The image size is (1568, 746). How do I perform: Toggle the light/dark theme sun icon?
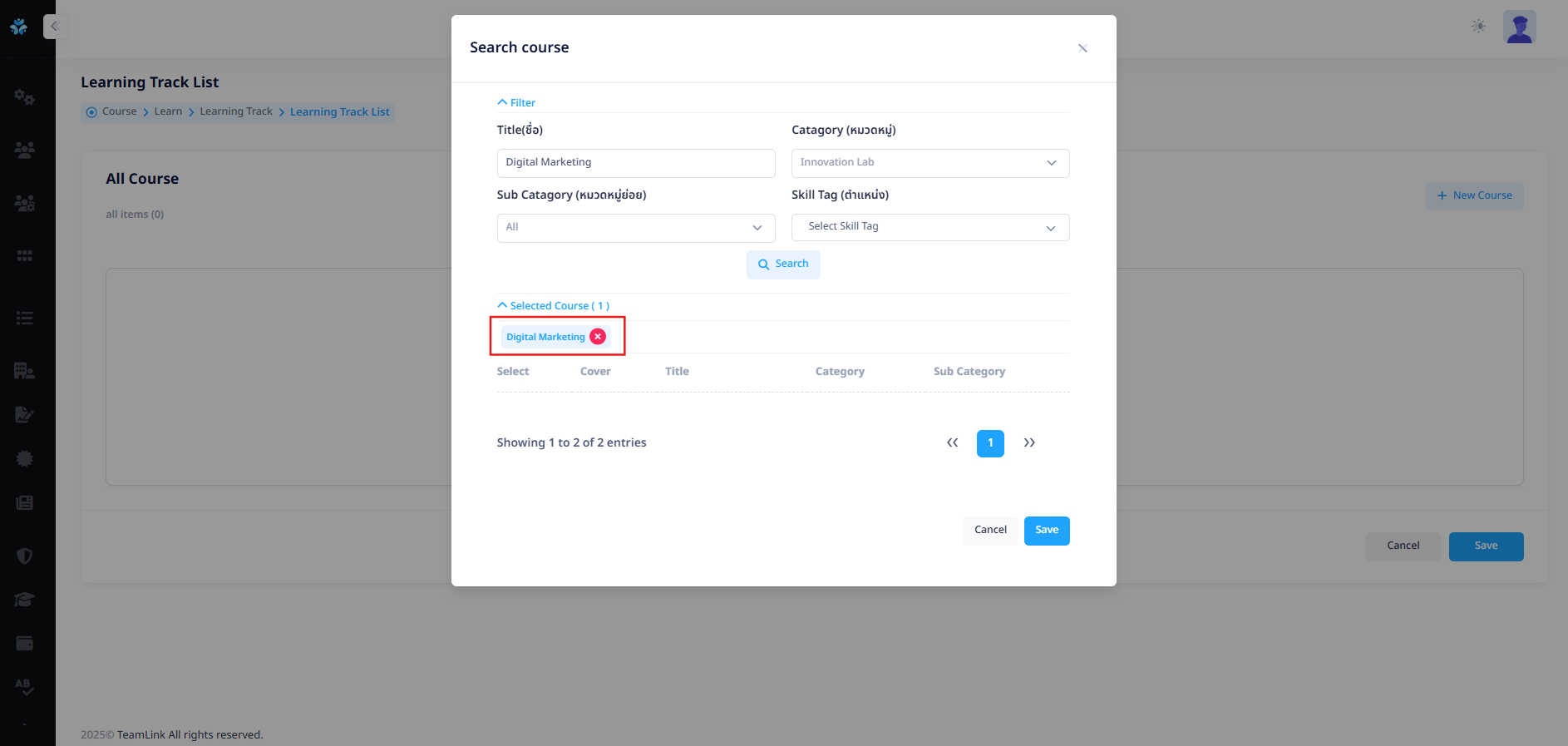pyautogui.click(x=1478, y=27)
